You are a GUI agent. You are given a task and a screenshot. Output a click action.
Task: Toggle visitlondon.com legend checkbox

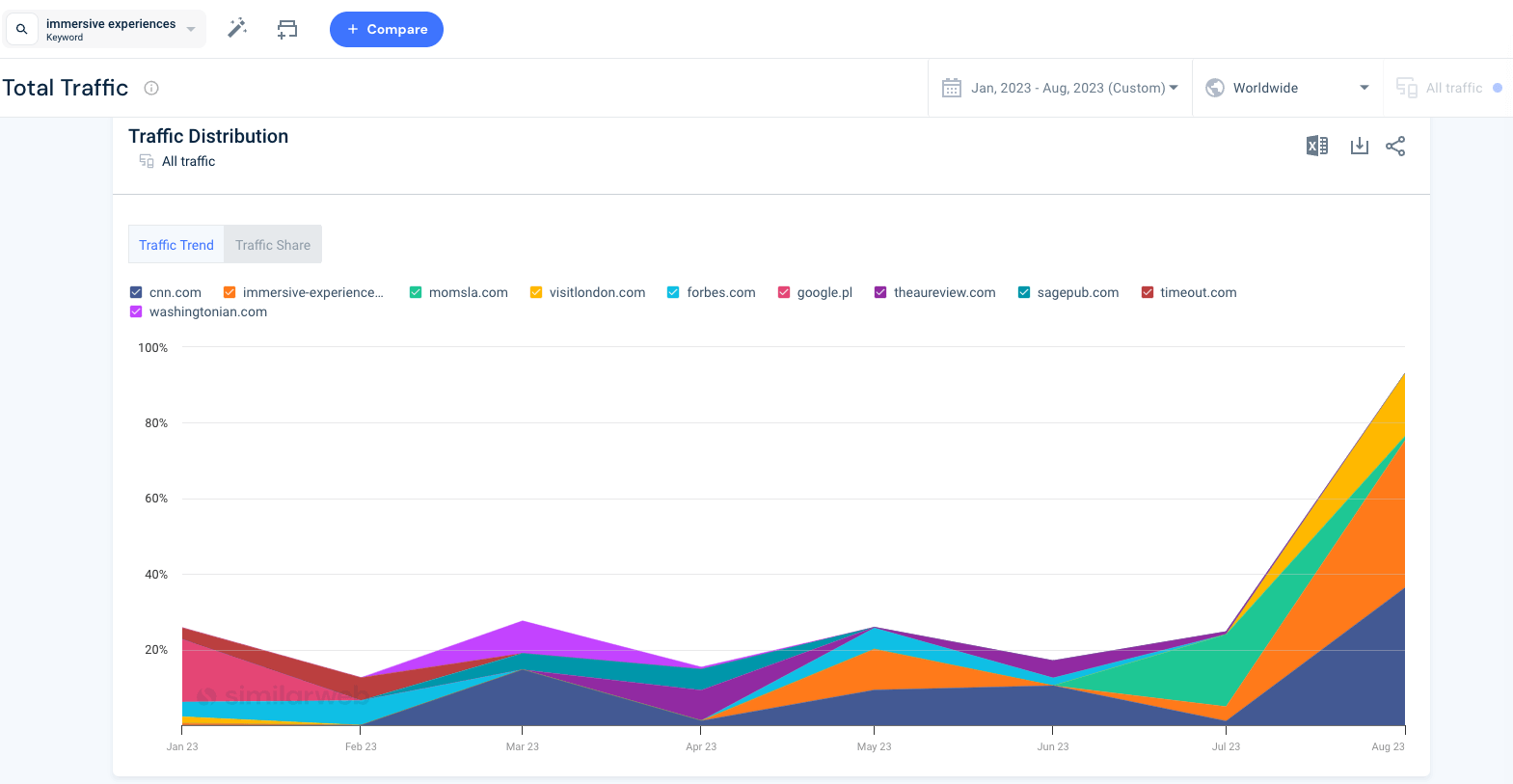click(536, 292)
